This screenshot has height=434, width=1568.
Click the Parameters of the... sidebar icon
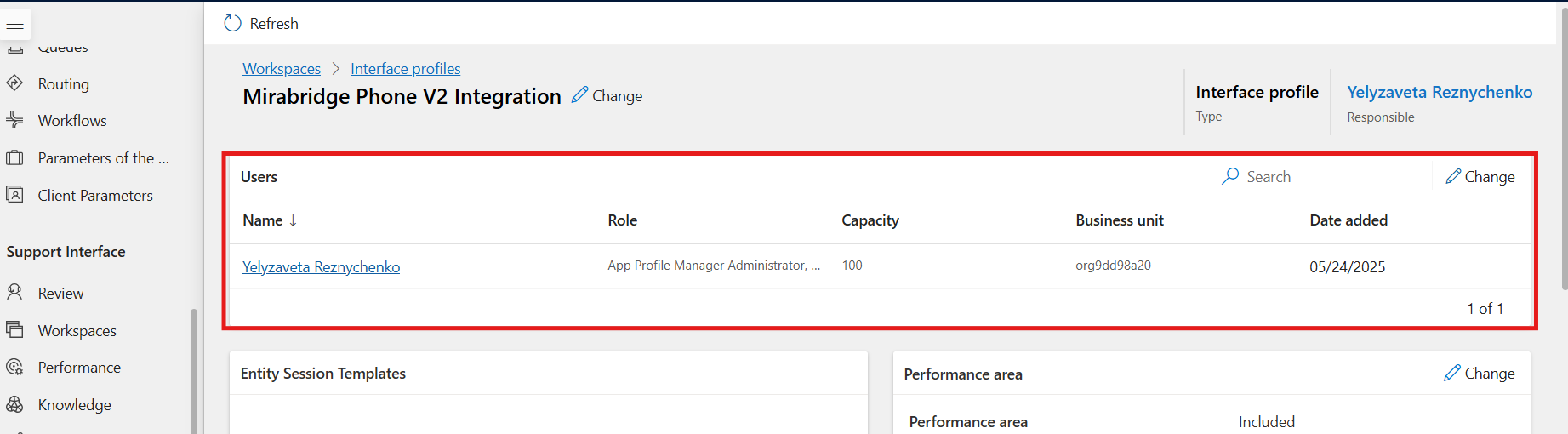14,157
